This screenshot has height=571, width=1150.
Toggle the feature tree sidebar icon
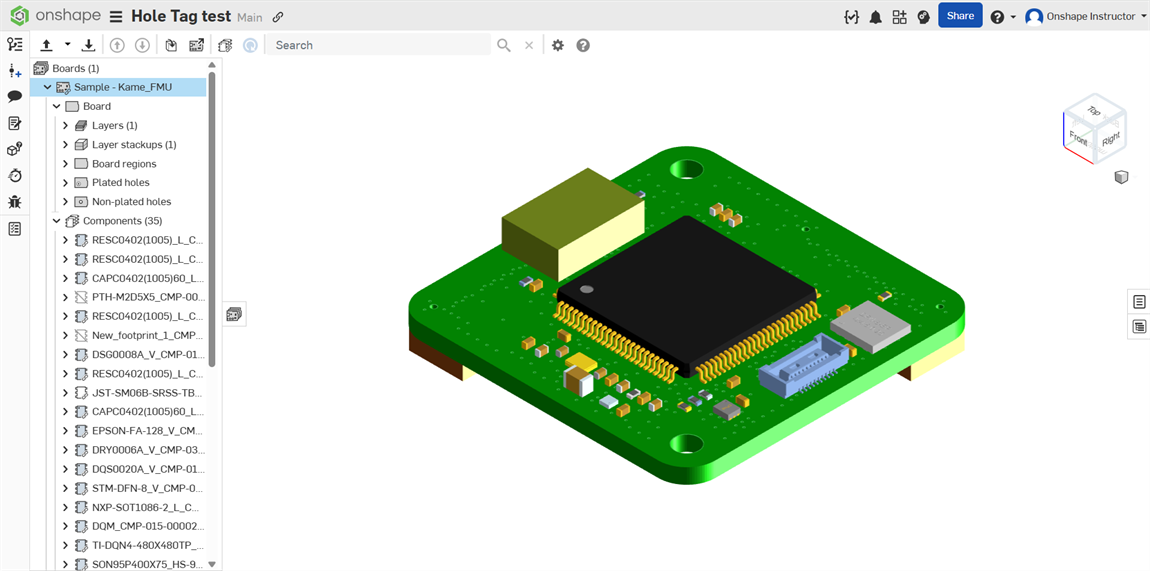tap(15, 45)
